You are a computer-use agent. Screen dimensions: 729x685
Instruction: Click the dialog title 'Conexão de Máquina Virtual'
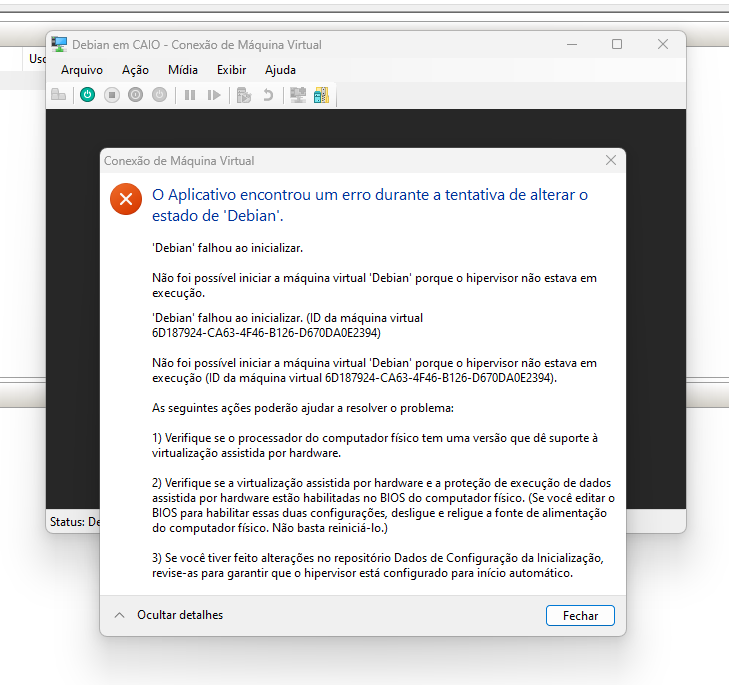click(x=179, y=161)
